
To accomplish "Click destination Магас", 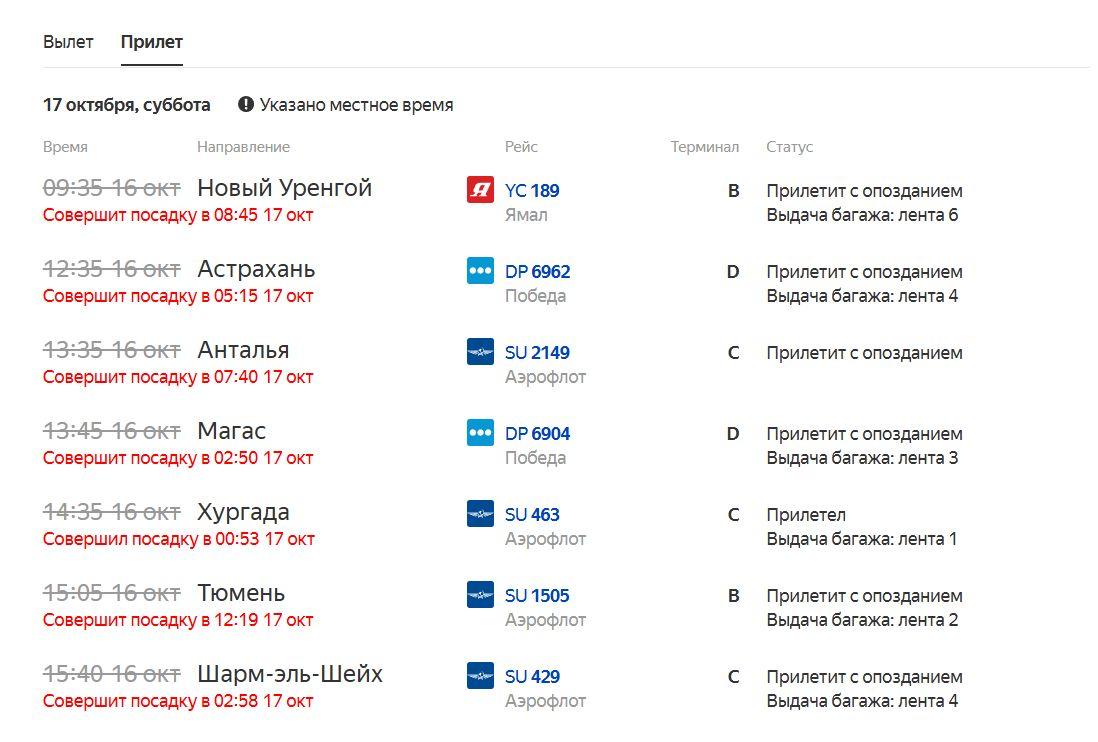I will (232, 430).
